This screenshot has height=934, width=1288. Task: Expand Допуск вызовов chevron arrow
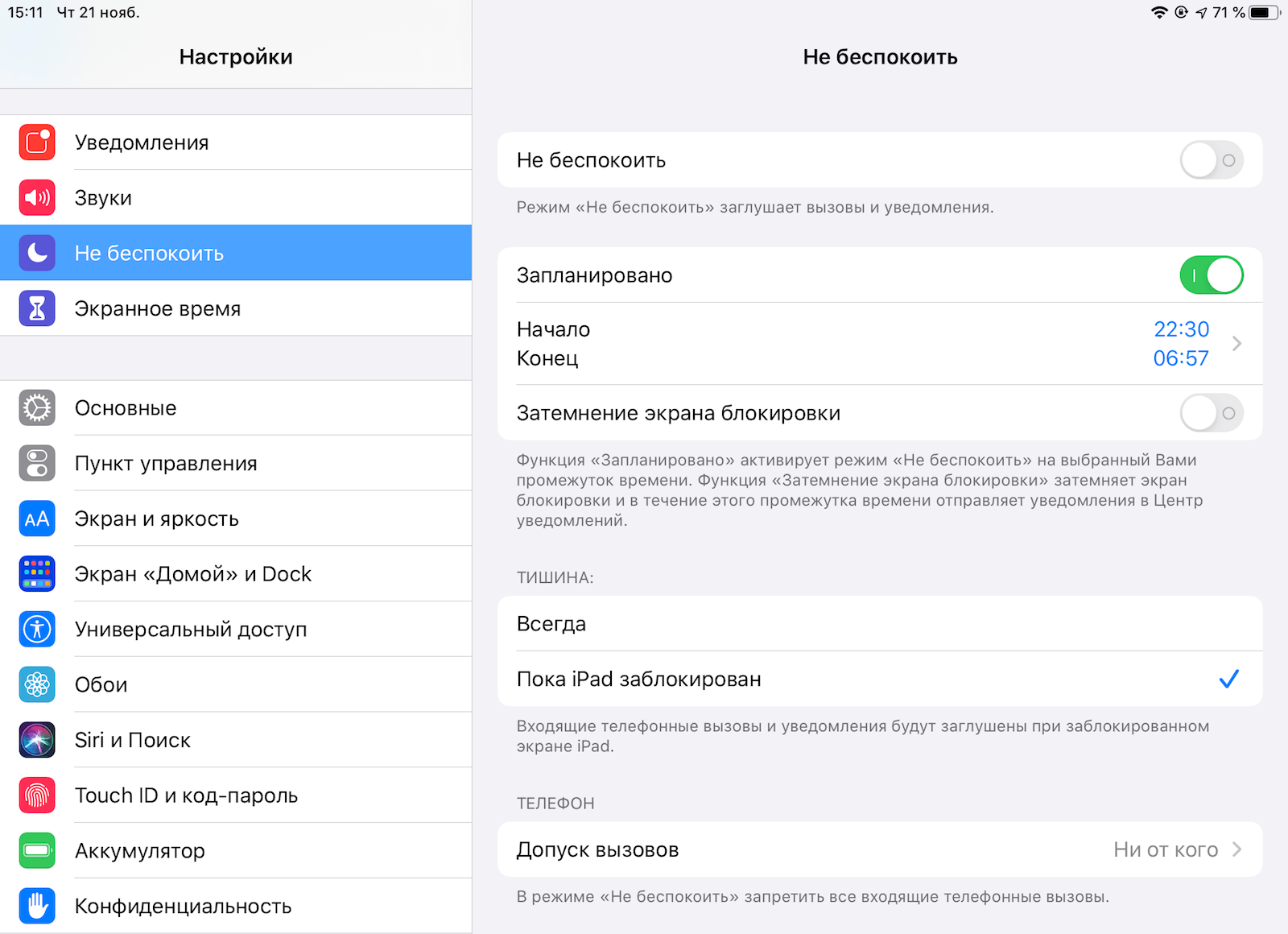click(1237, 849)
